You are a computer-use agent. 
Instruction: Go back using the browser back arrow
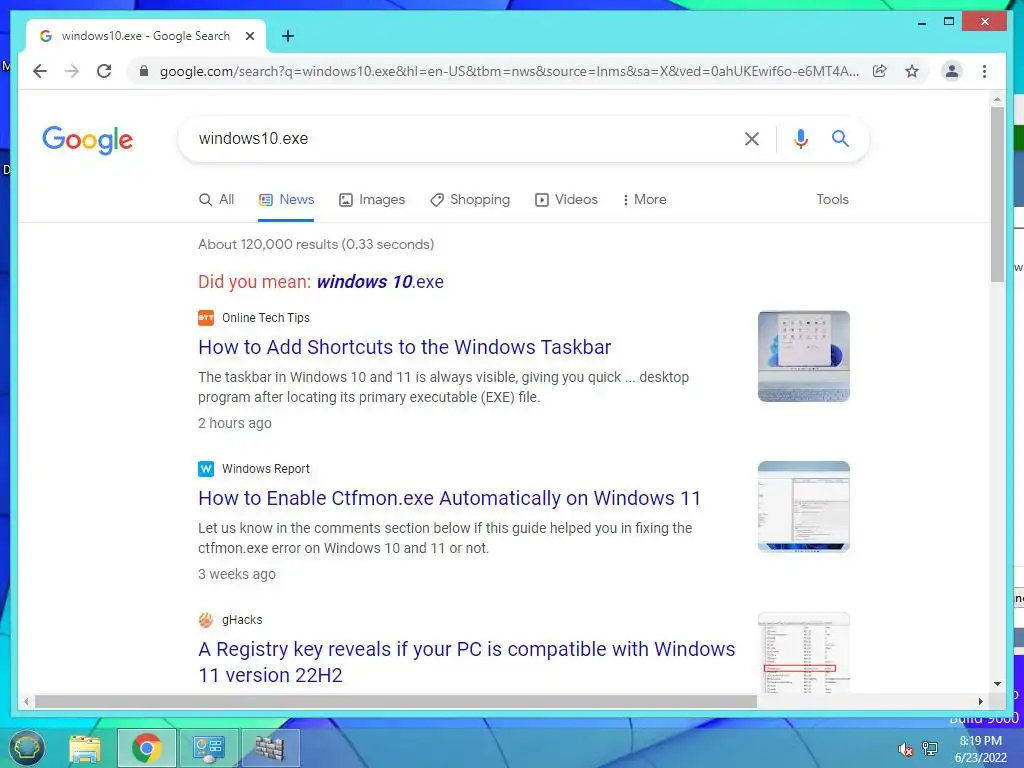point(40,71)
